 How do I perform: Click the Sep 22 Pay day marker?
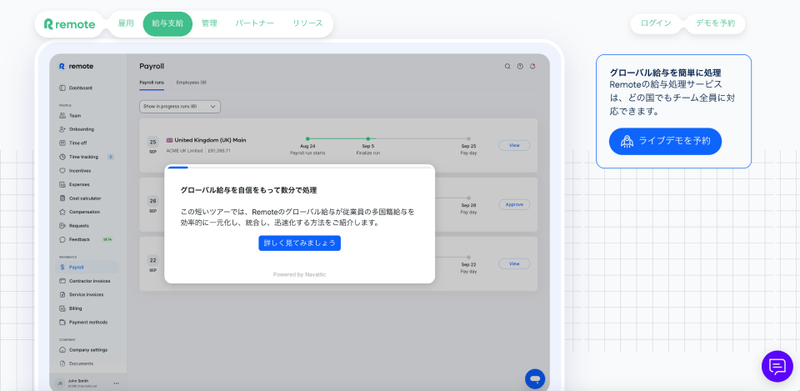468,257
